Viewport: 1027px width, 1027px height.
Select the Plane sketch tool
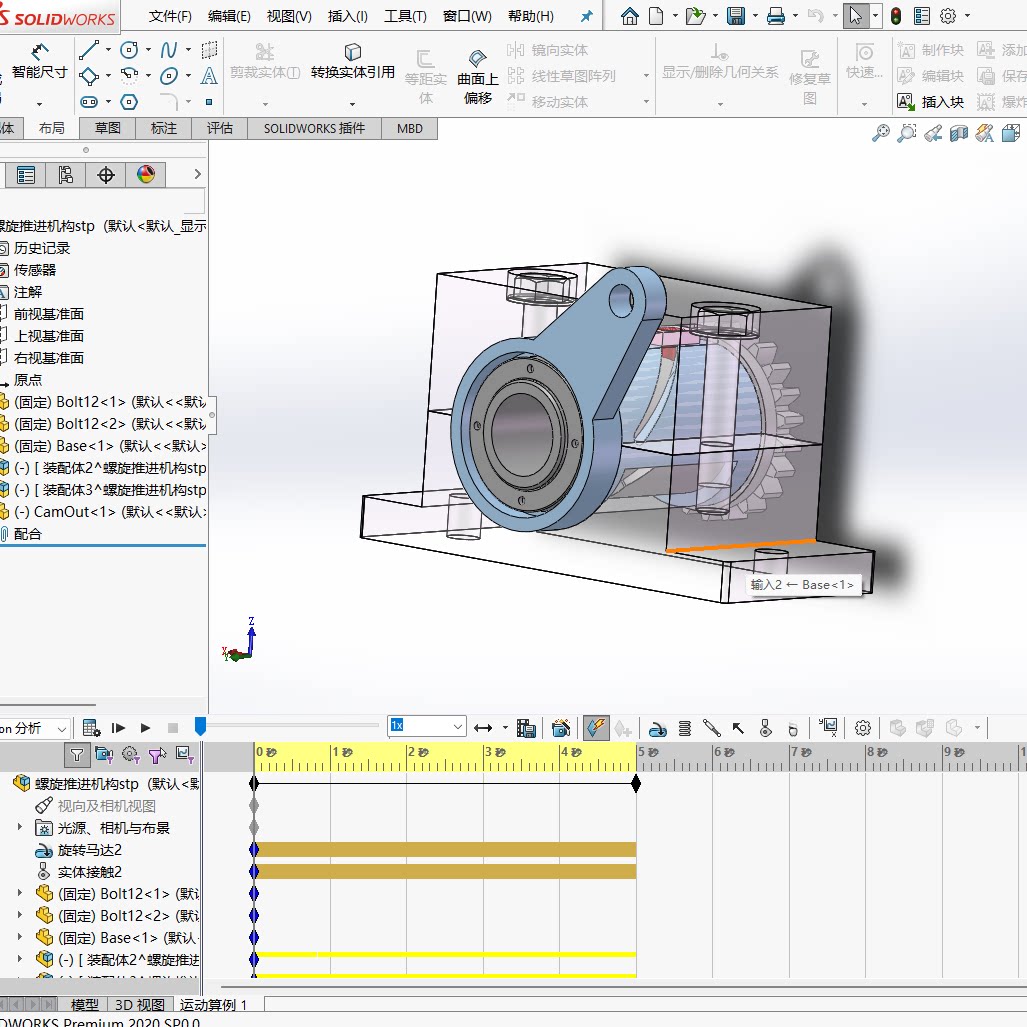[209, 50]
